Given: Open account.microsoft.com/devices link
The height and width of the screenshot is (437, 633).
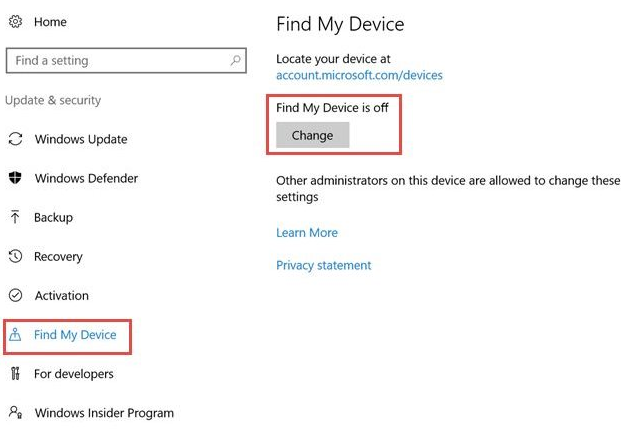Looking at the screenshot, I should (359, 75).
